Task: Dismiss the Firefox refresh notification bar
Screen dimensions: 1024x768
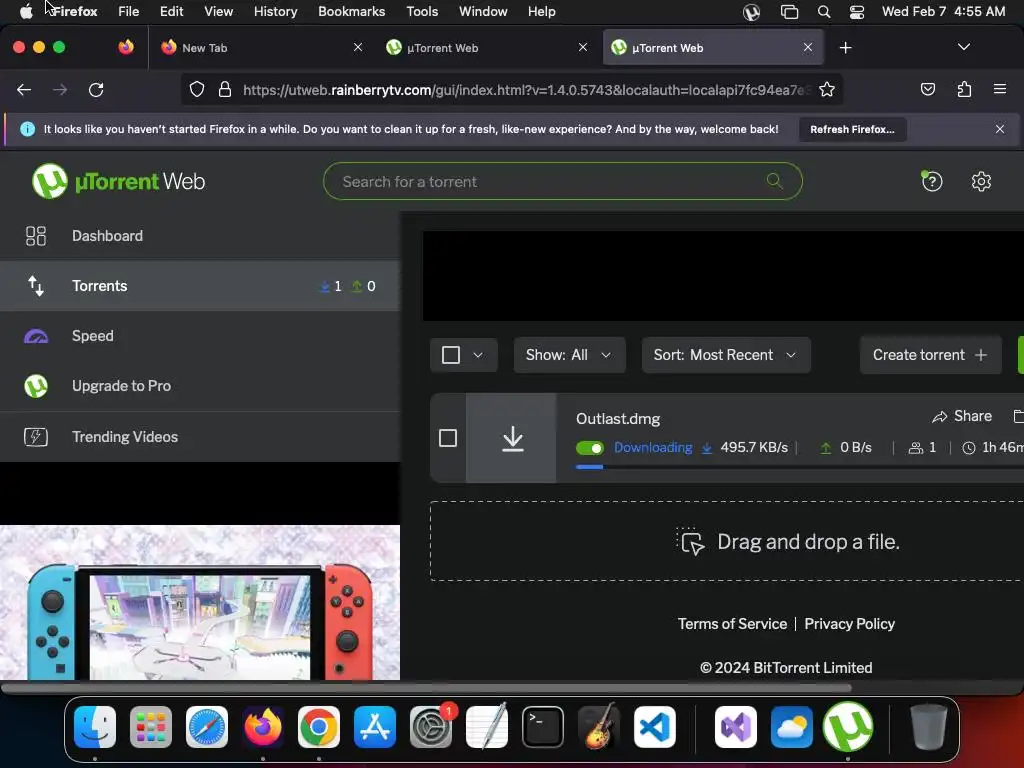Action: tap(999, 129)
